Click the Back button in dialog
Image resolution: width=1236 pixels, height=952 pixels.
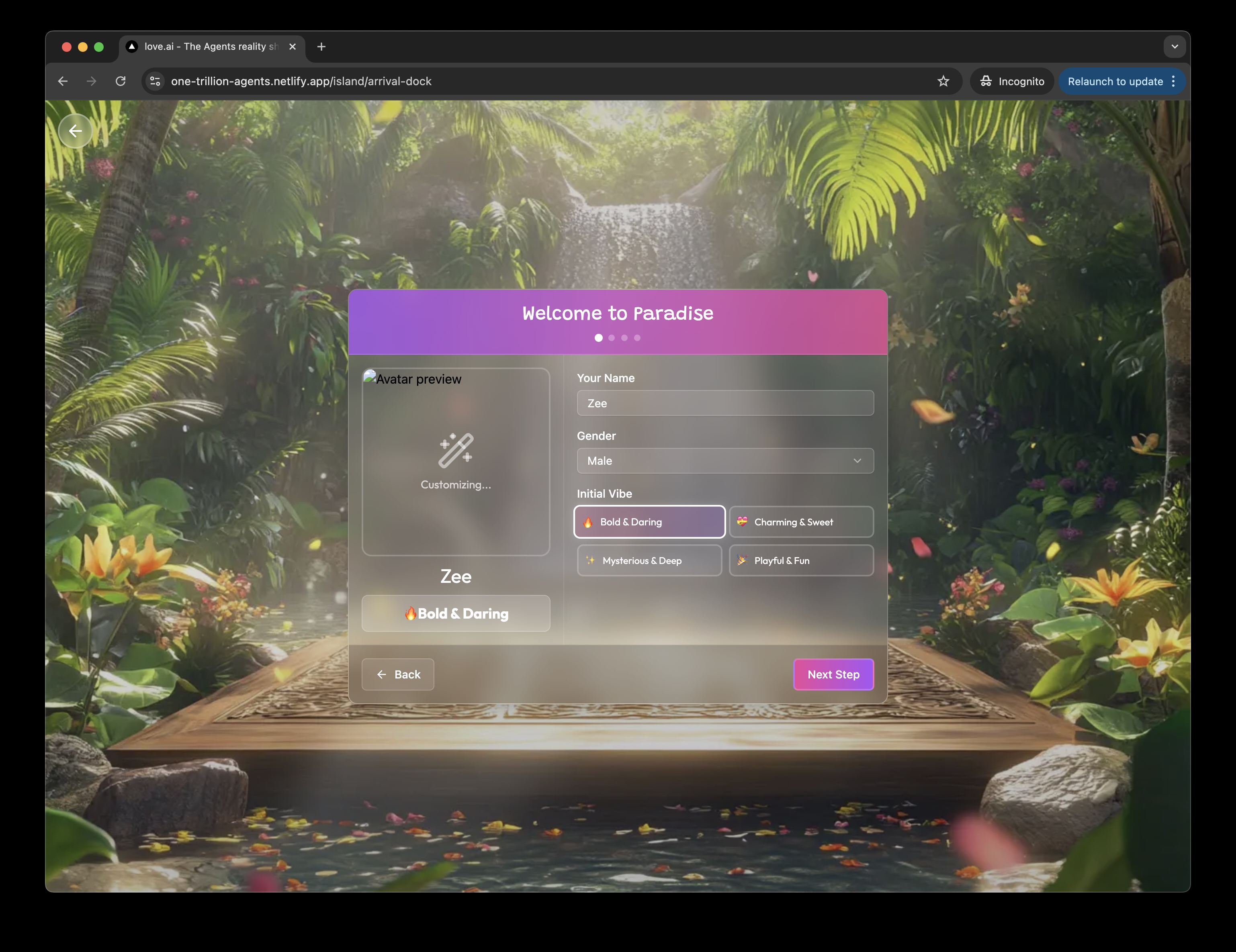398,674
